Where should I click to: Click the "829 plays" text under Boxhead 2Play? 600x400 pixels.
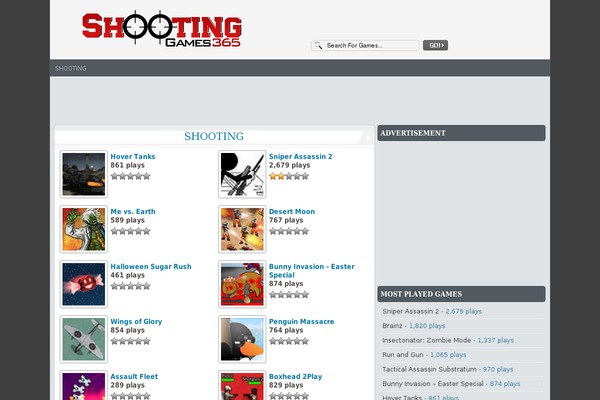(286, 385)
